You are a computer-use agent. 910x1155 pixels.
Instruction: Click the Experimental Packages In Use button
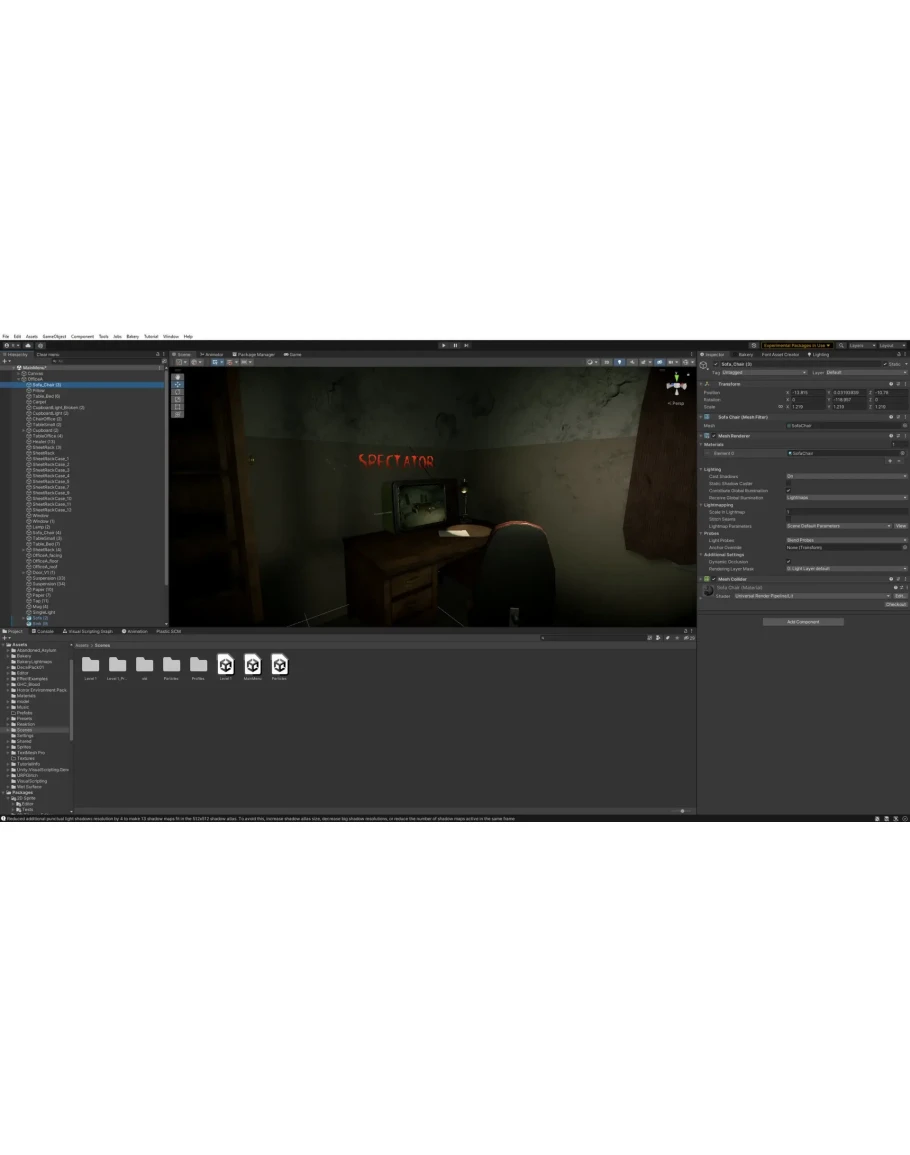[x=797, y=345]
